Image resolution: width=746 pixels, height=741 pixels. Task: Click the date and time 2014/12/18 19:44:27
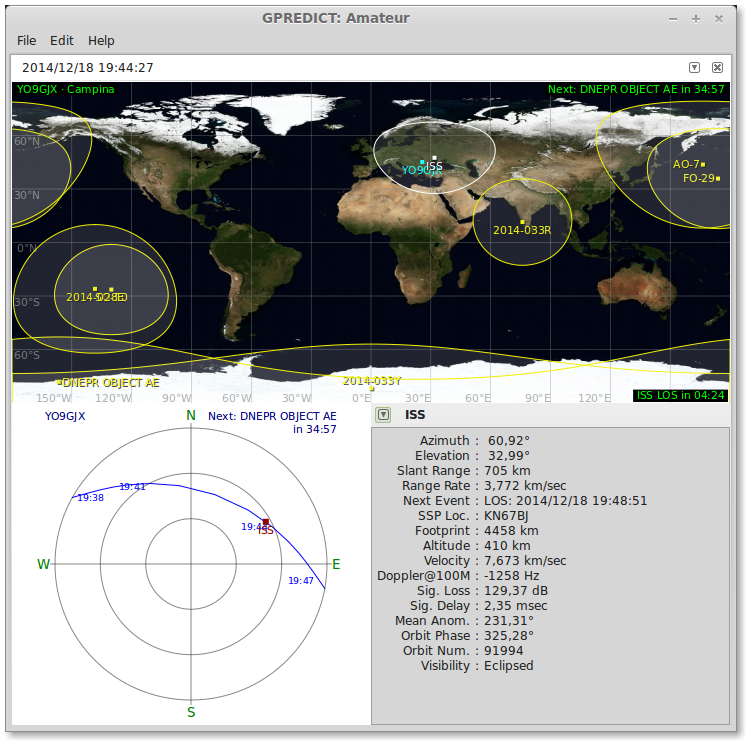point(88,68)
